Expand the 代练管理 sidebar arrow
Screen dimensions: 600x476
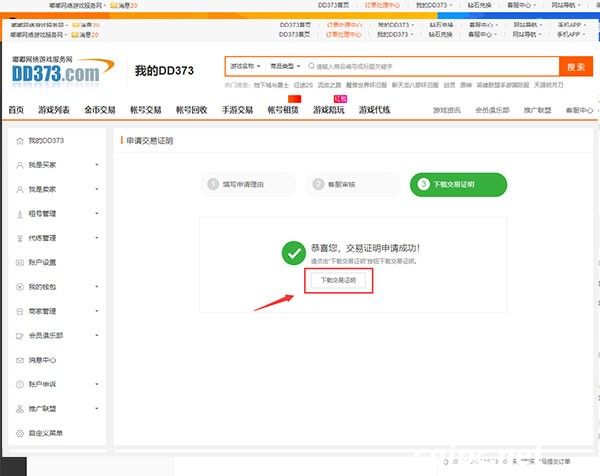coord(97,238)
